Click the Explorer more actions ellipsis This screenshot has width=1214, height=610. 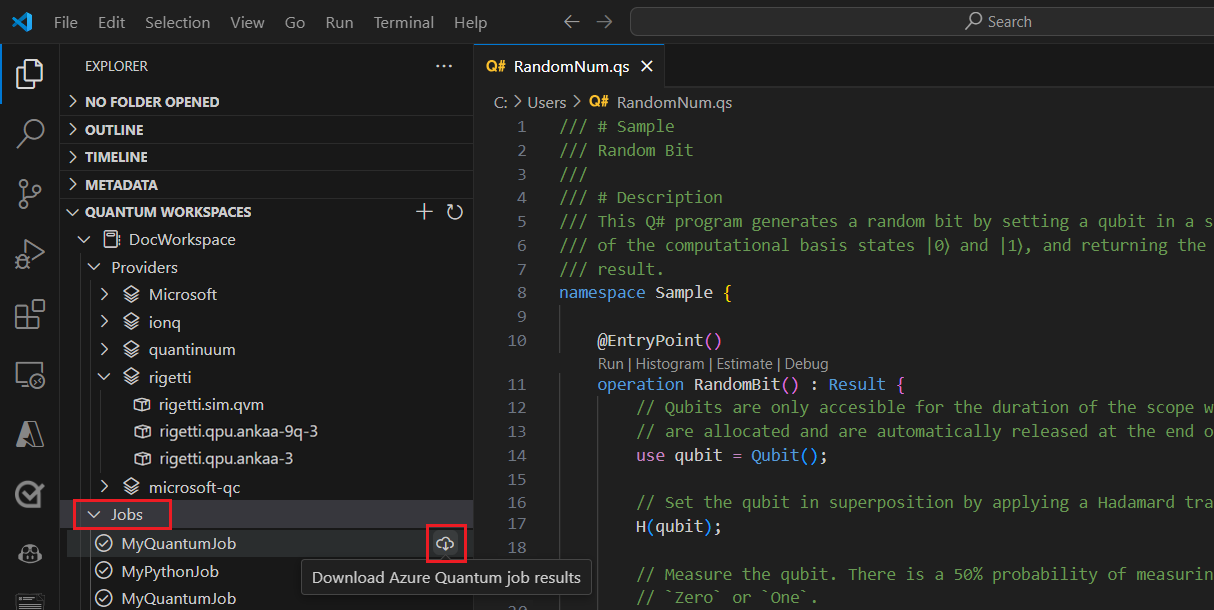coord(444,66)
